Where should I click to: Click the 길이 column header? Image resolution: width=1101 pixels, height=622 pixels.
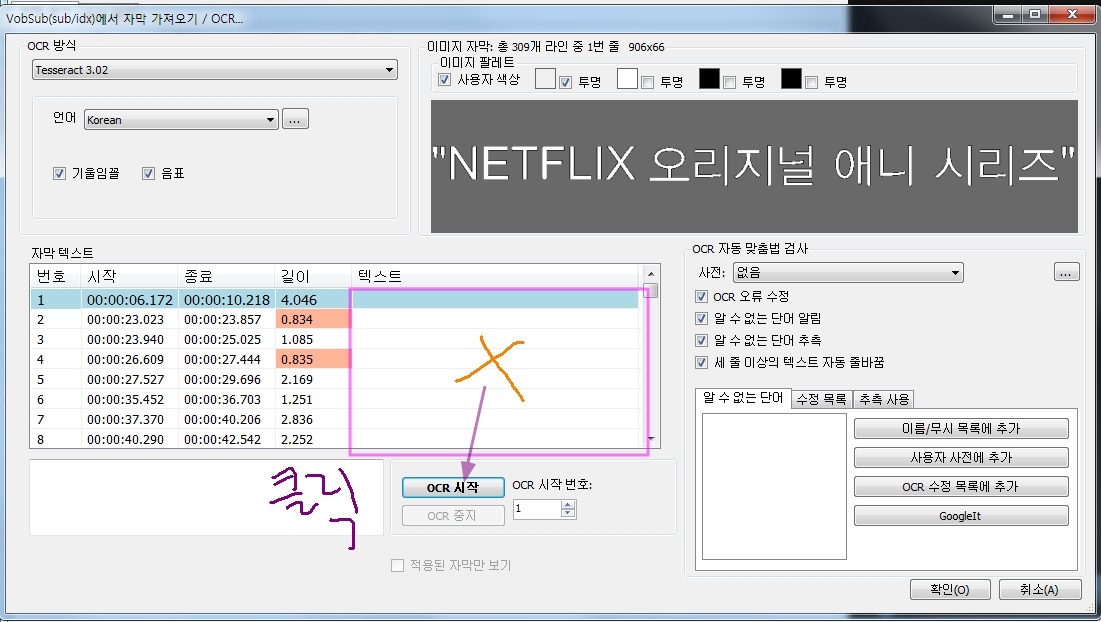coord(312,277)
